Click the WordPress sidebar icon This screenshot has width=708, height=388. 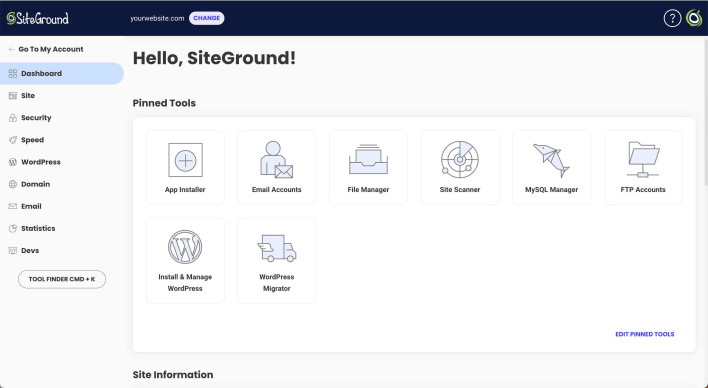tap(13, 162)
